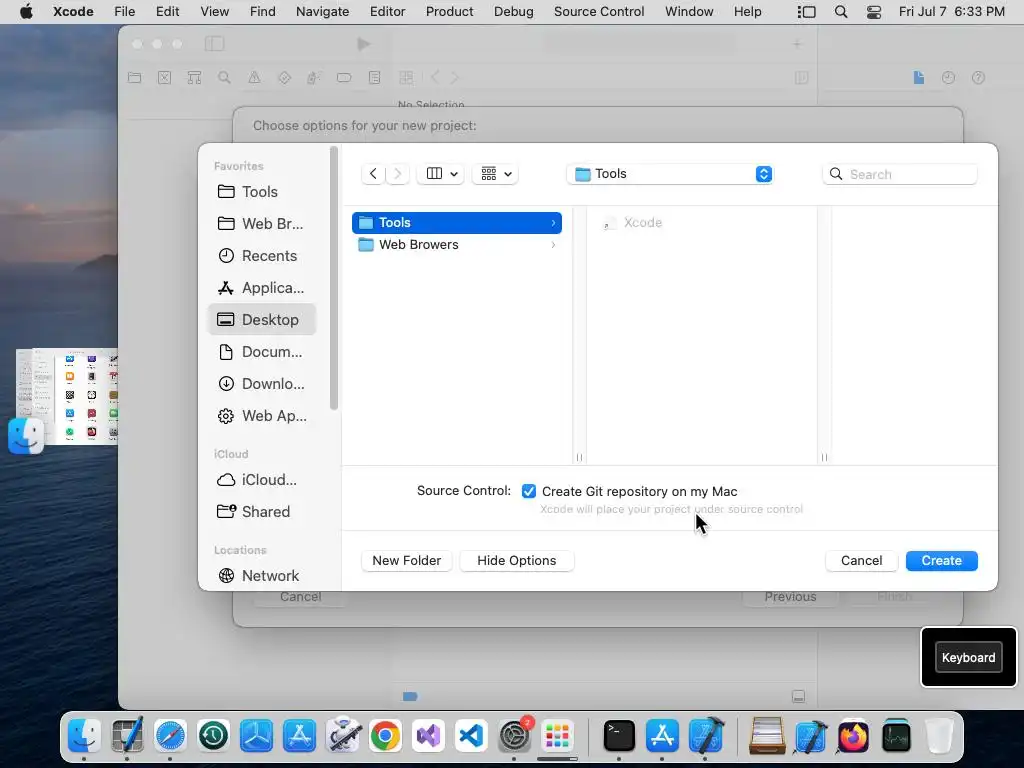Open Terminal from the Dock
The height and width of the screenshot is (768, 1024).
(619, 736)
